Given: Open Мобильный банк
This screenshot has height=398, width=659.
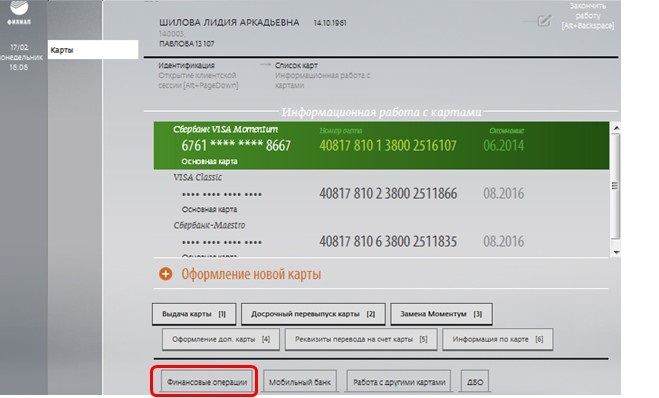Looking at the screenshot, I should pos(300,382).
